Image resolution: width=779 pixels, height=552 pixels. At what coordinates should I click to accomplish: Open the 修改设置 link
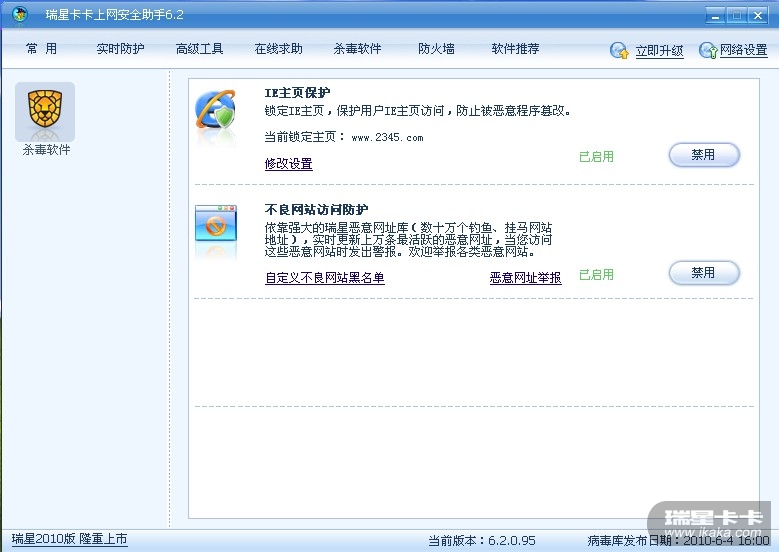pos(289,163)
